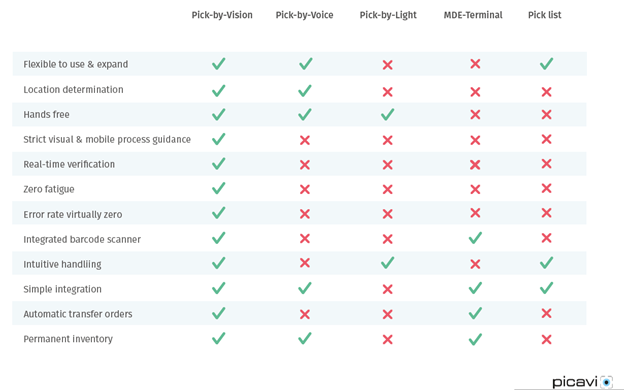Click the picavi logo eye icon
This screenshot has width=624, height=390.
(x=606, y=382)
